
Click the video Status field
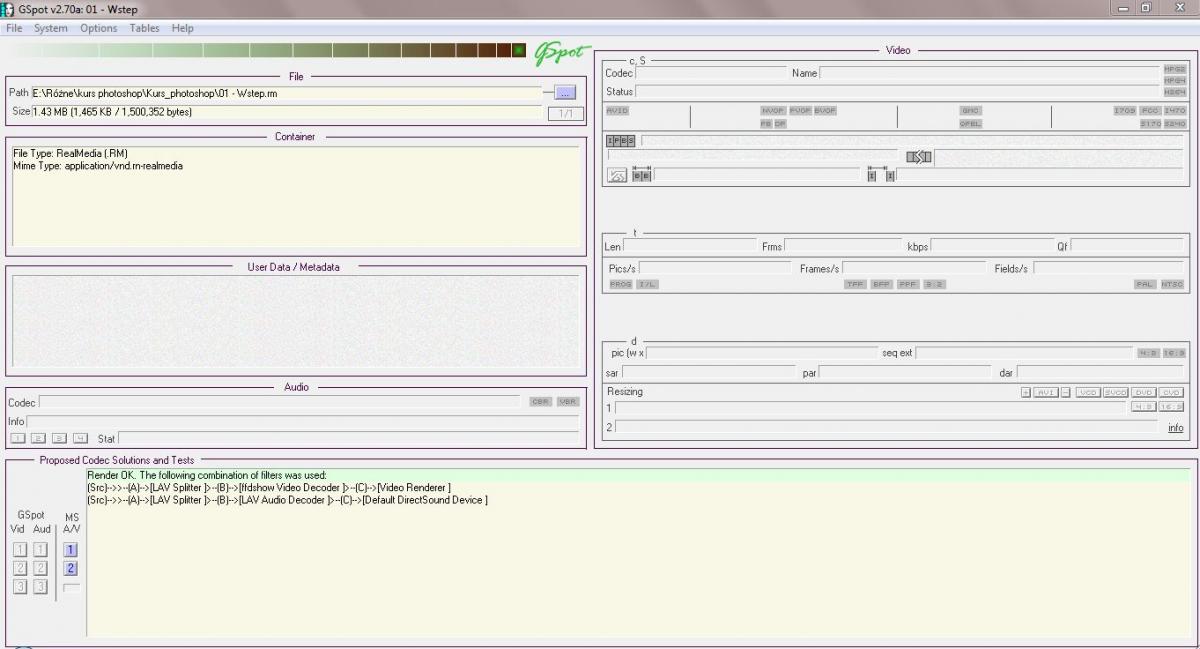click(x=897, y=92)
